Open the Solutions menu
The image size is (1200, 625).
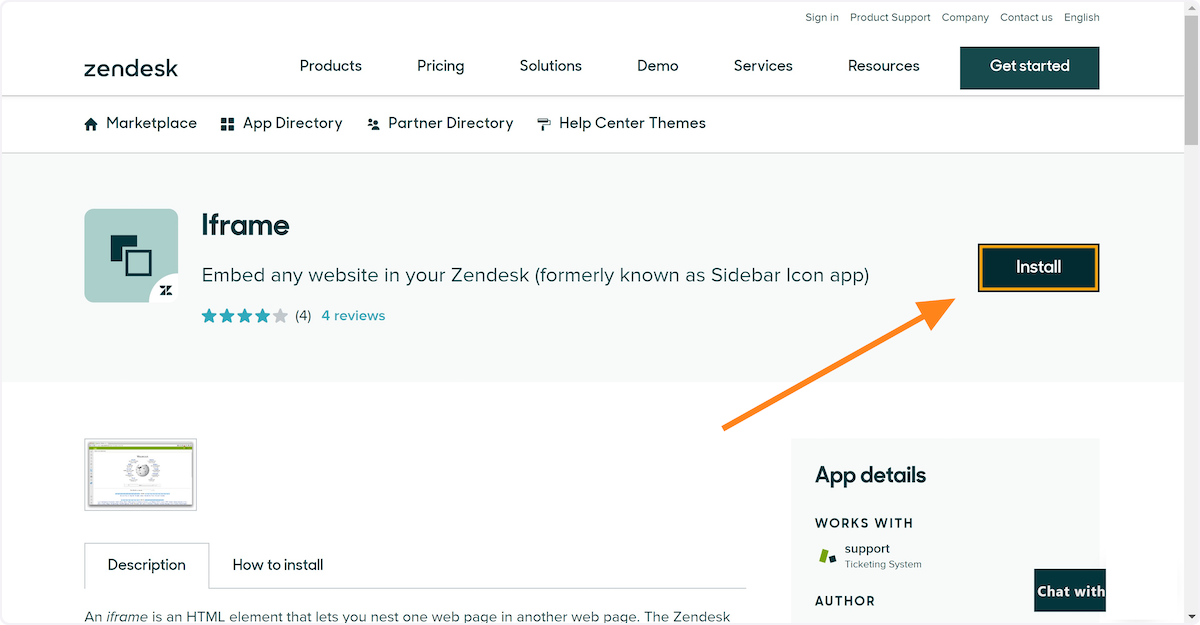(551, 66)
